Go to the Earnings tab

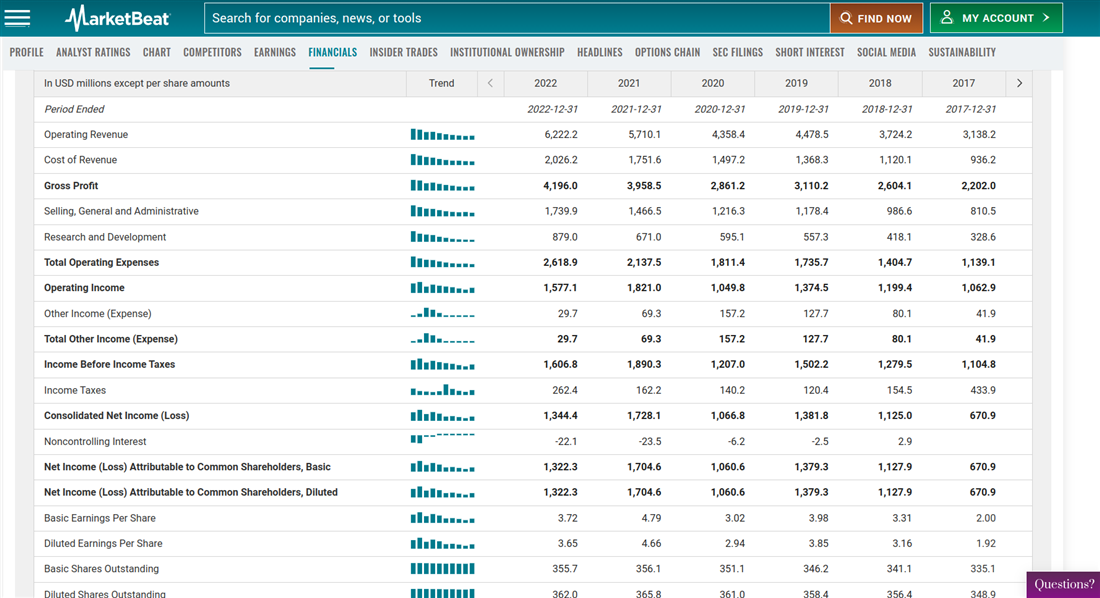275,52
